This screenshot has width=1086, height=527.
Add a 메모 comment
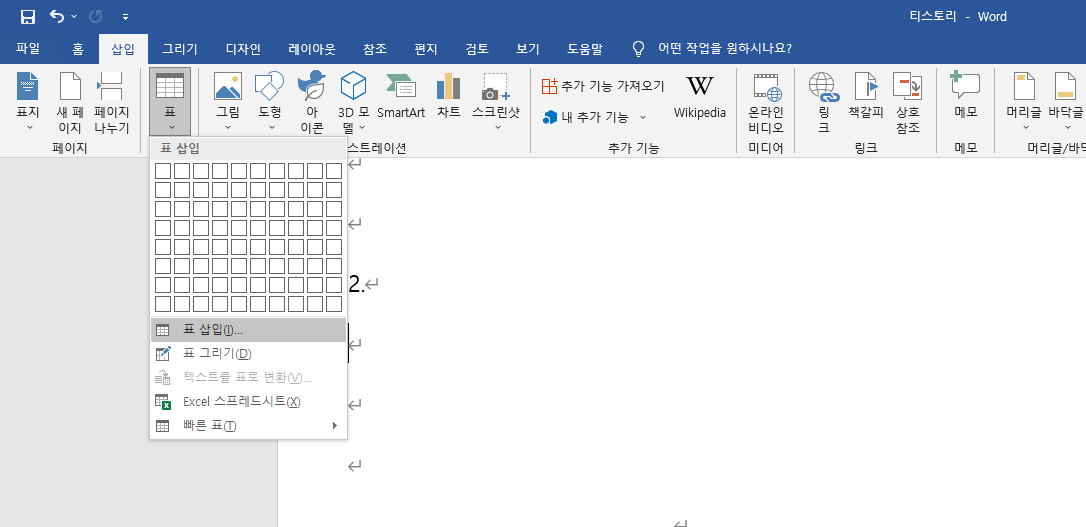click(x=965, y=96)
